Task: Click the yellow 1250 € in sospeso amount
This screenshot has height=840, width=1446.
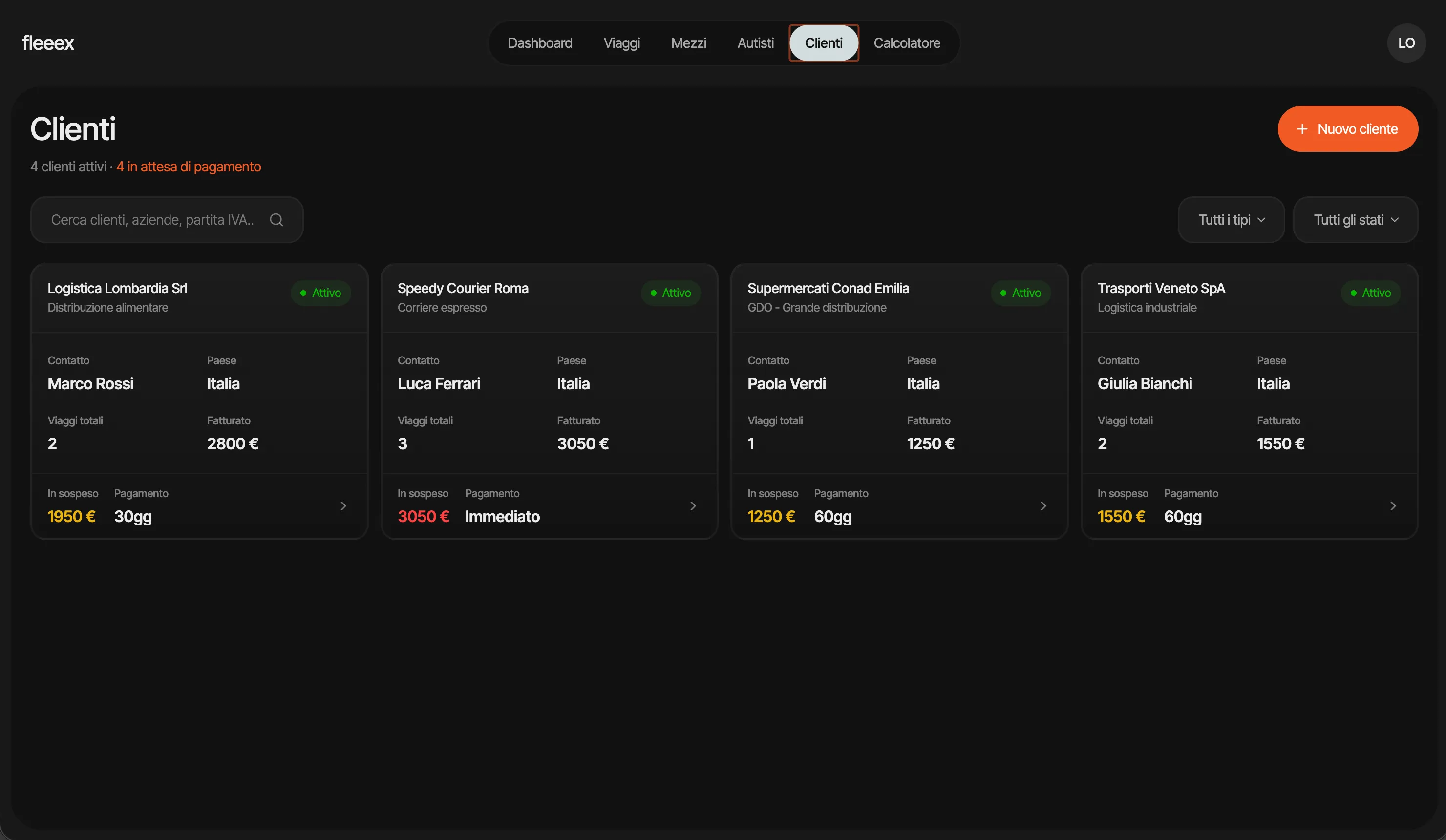Action: coord(771,516)
